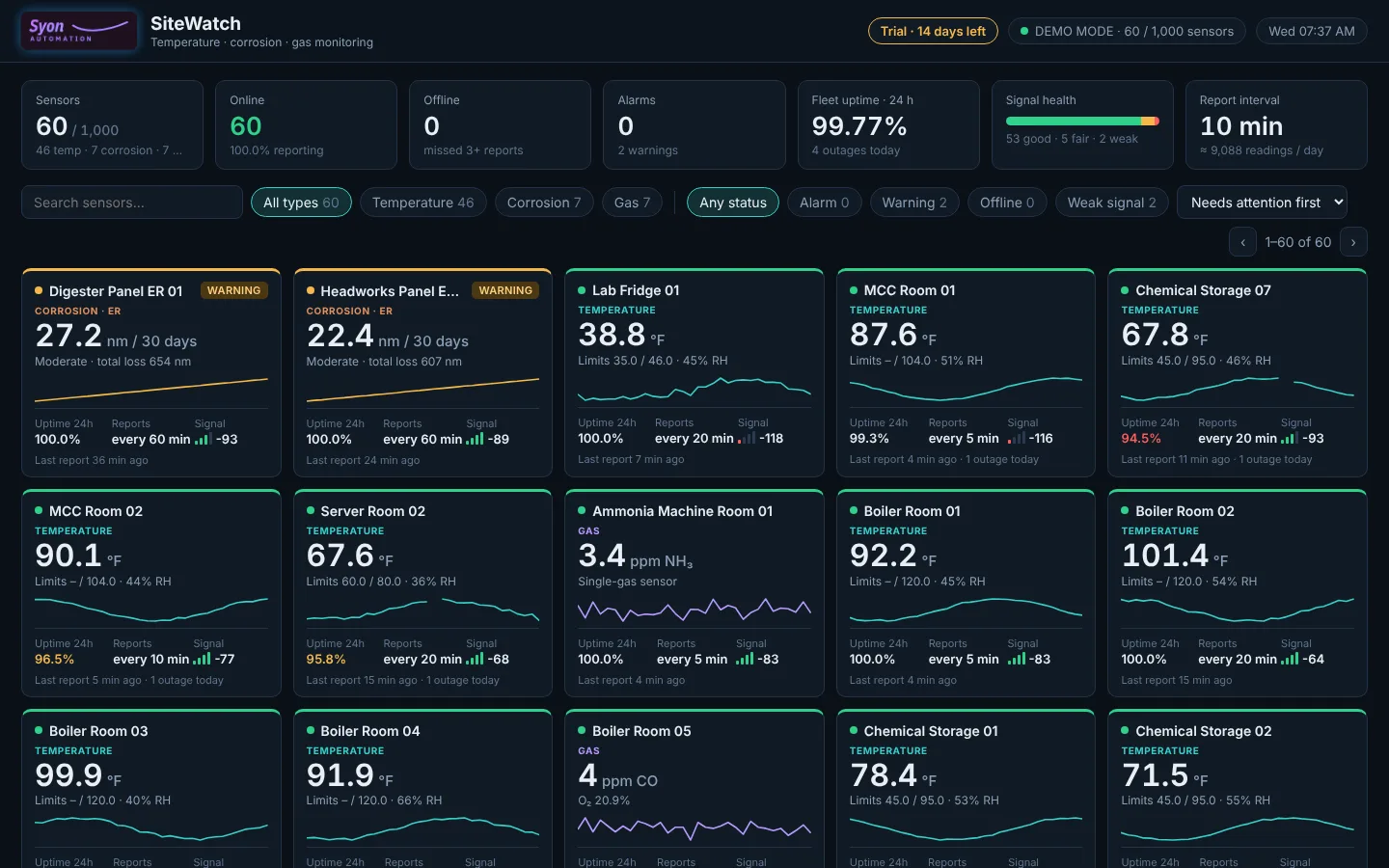The width and height of the screenshot is (1389, 868).
Task: Click the Offline summary tile
Action: point(501,125)
